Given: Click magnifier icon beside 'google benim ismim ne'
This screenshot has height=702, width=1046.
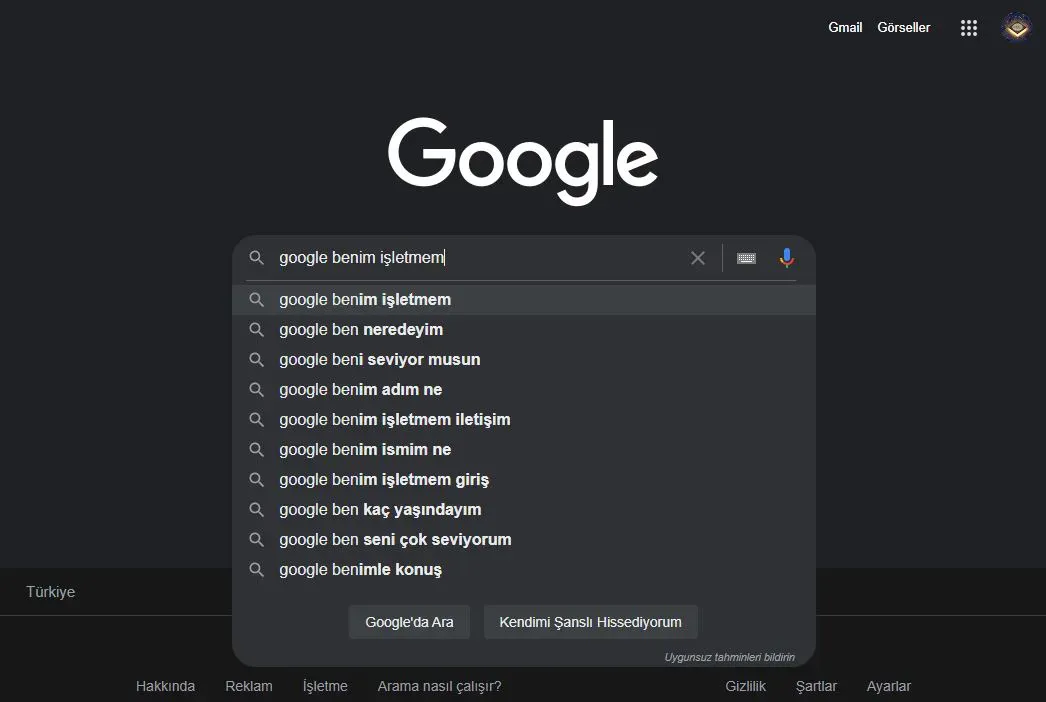Looking at the screenshot, I should 256,450.
